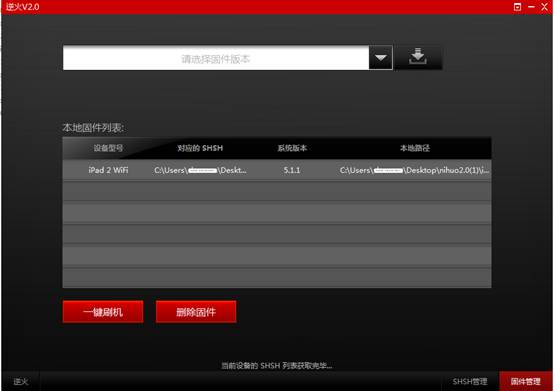Click the 5.1.1 system version cell
This screenshot has height=391, width=554.
click(x=292, y=170)
